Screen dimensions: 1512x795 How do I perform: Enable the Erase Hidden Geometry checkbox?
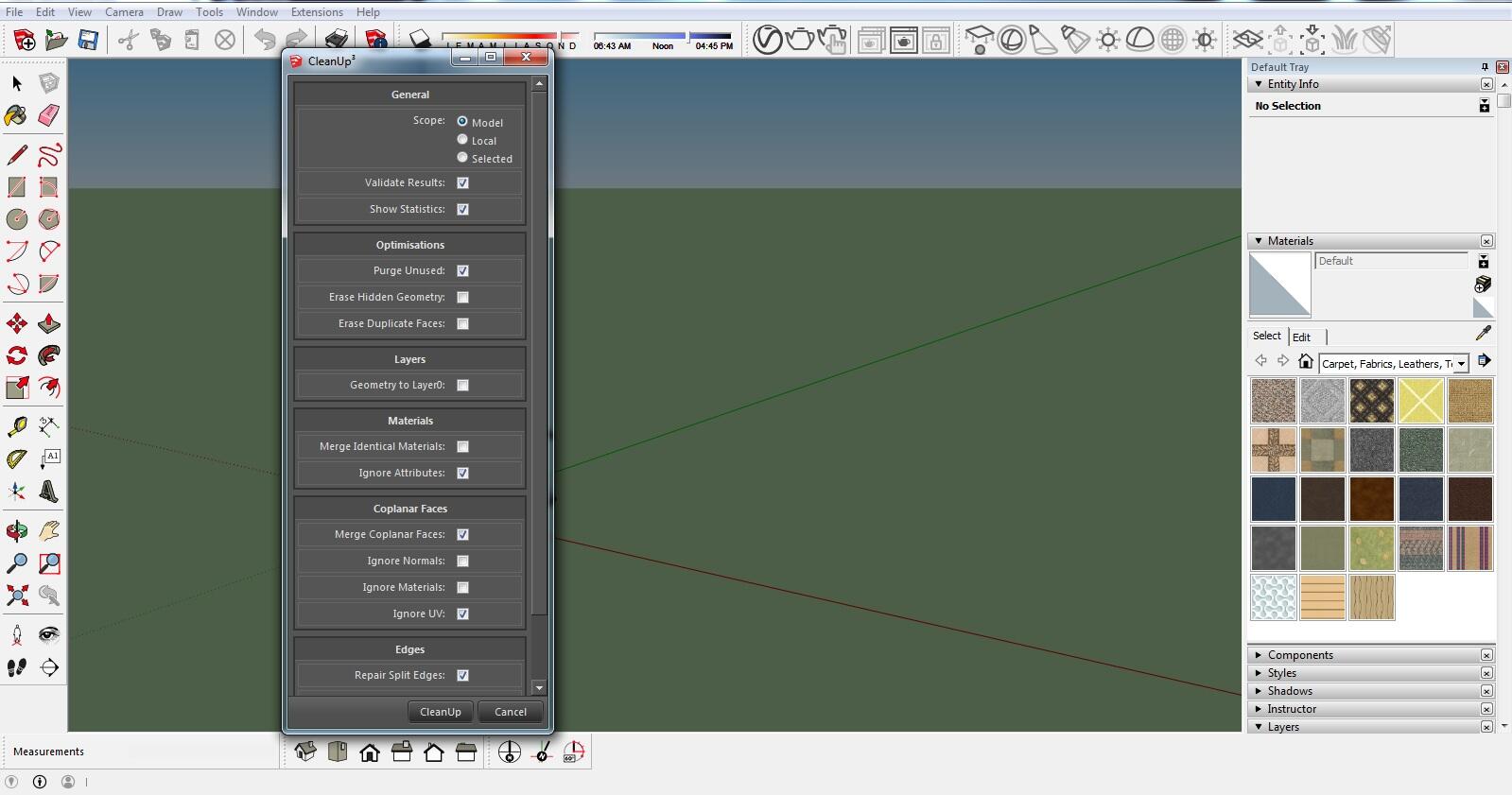(462, 297)
